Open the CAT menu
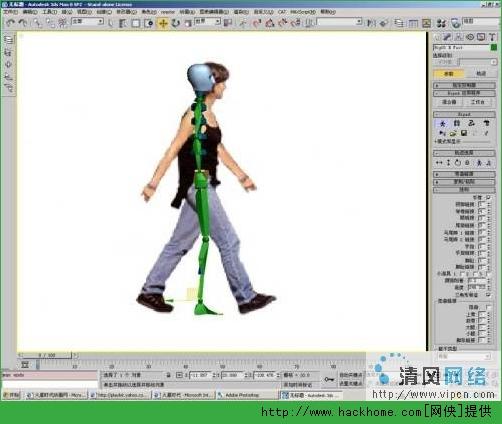 click(282, 12)
